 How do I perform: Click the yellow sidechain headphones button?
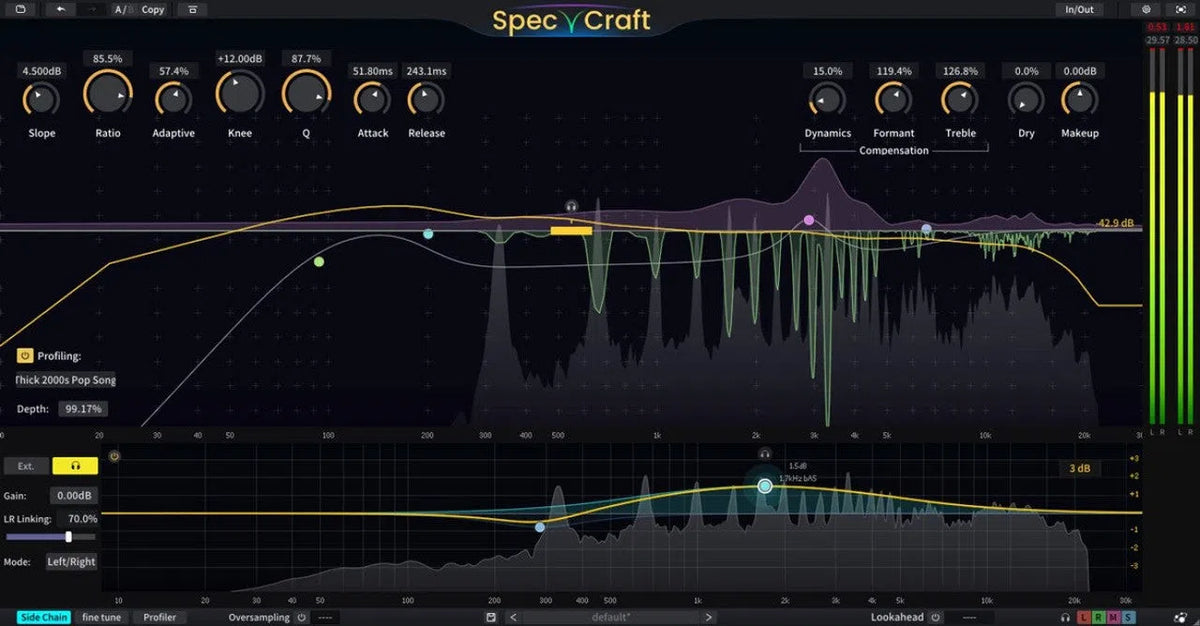click(x=75, y=466)
